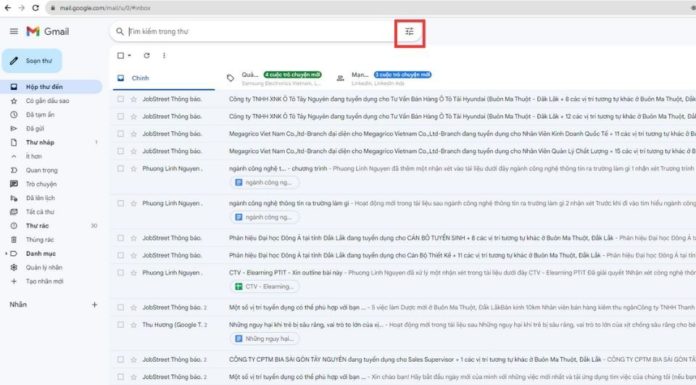696x385 pixels.
Task: Open the three-dot More menu above tabs
Action: pos(164,56)
